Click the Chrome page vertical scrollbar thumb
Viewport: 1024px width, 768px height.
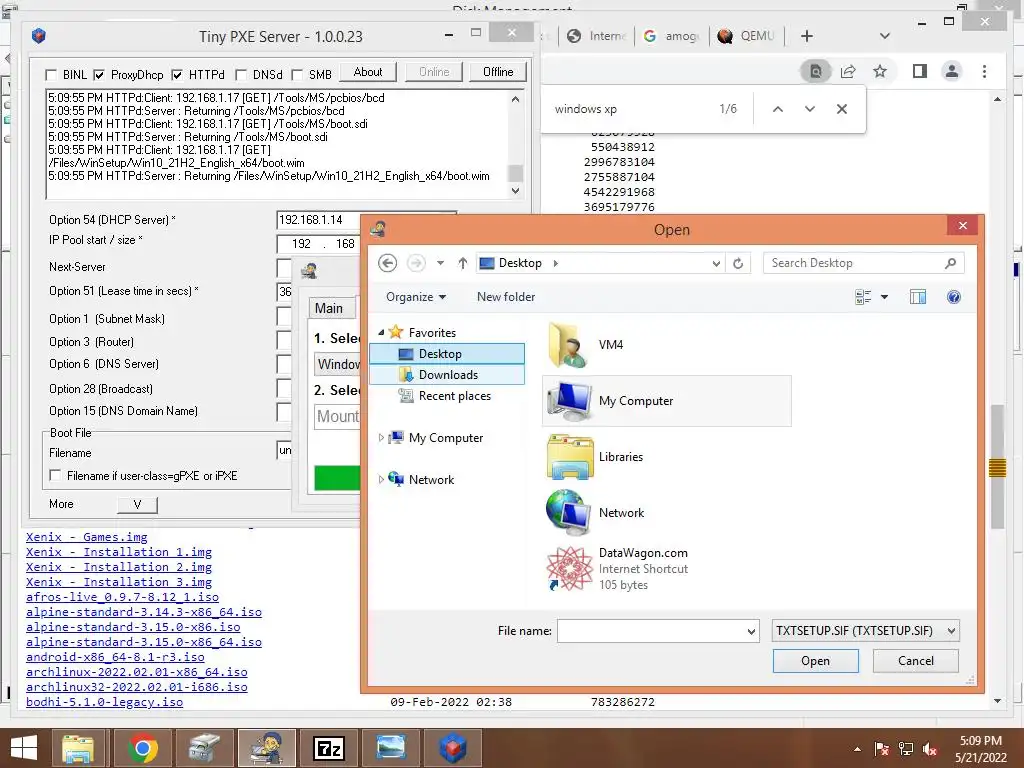click(997, 467)
